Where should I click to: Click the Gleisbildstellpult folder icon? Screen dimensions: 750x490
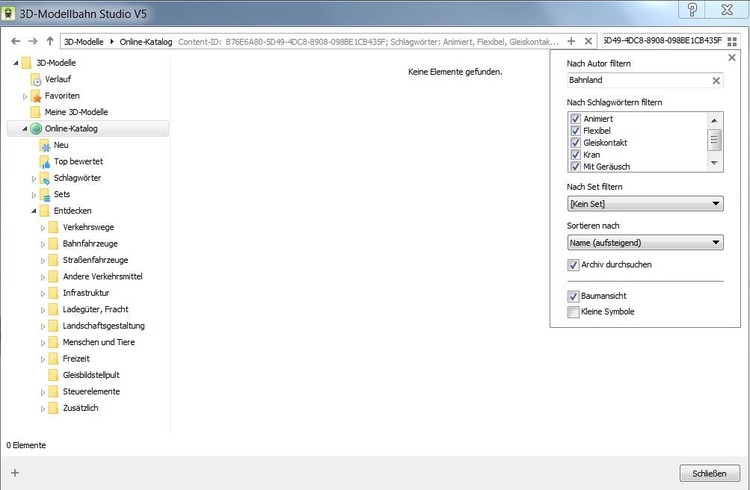54,375
